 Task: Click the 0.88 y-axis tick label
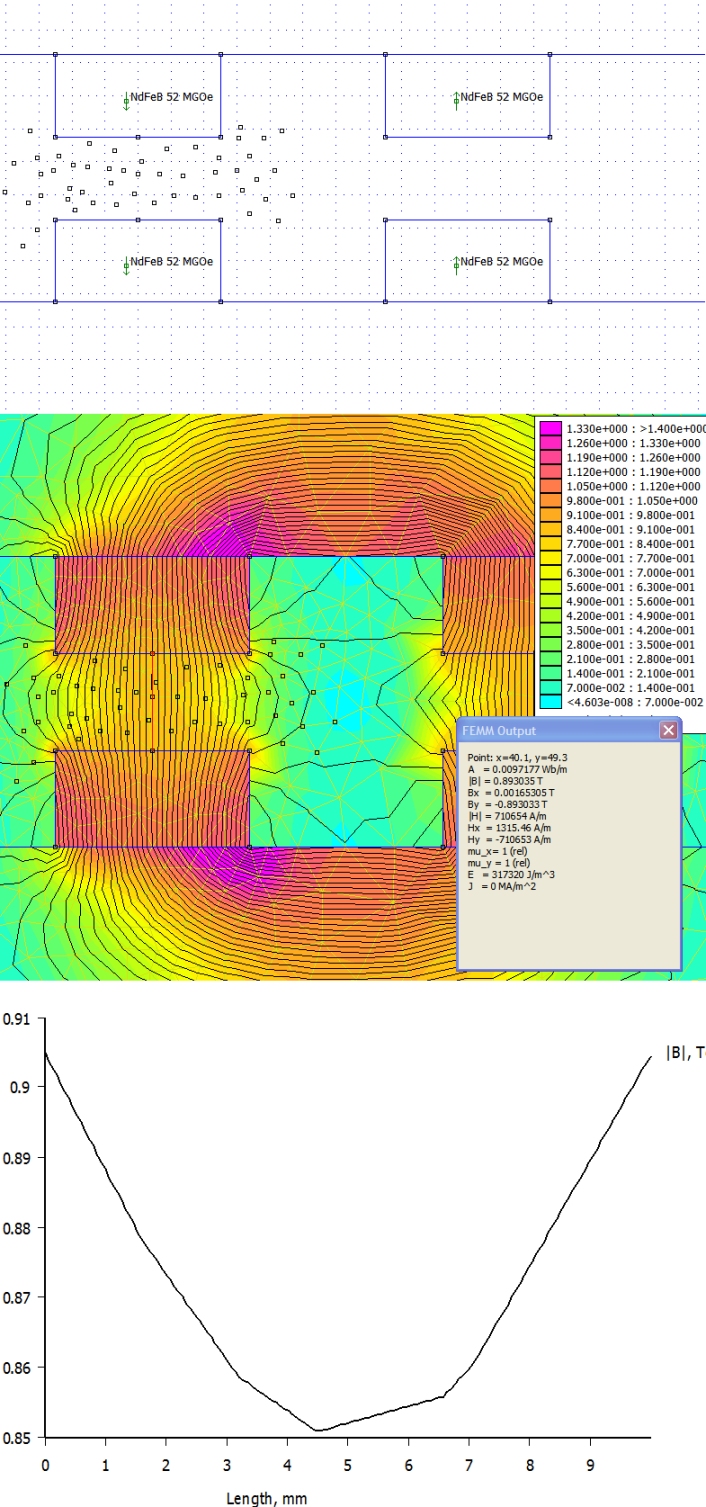[18, 1227]
